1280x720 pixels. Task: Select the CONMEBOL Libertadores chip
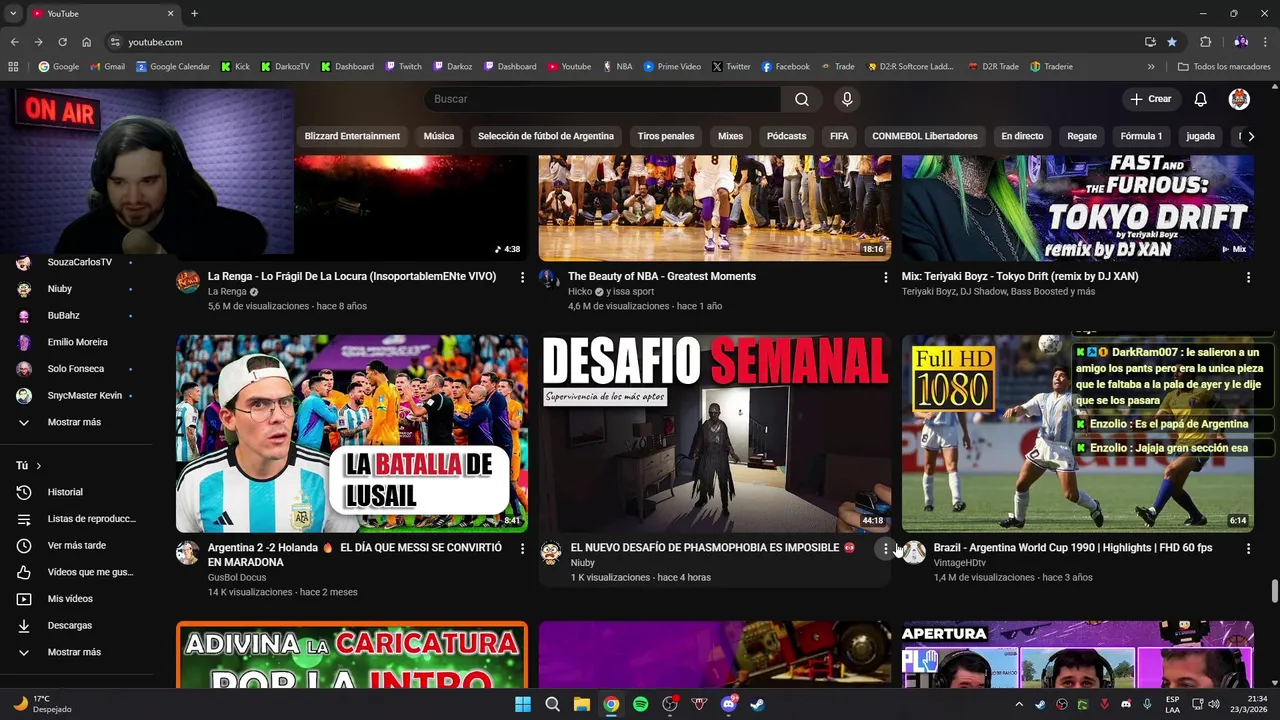click(x=925, y=136)
